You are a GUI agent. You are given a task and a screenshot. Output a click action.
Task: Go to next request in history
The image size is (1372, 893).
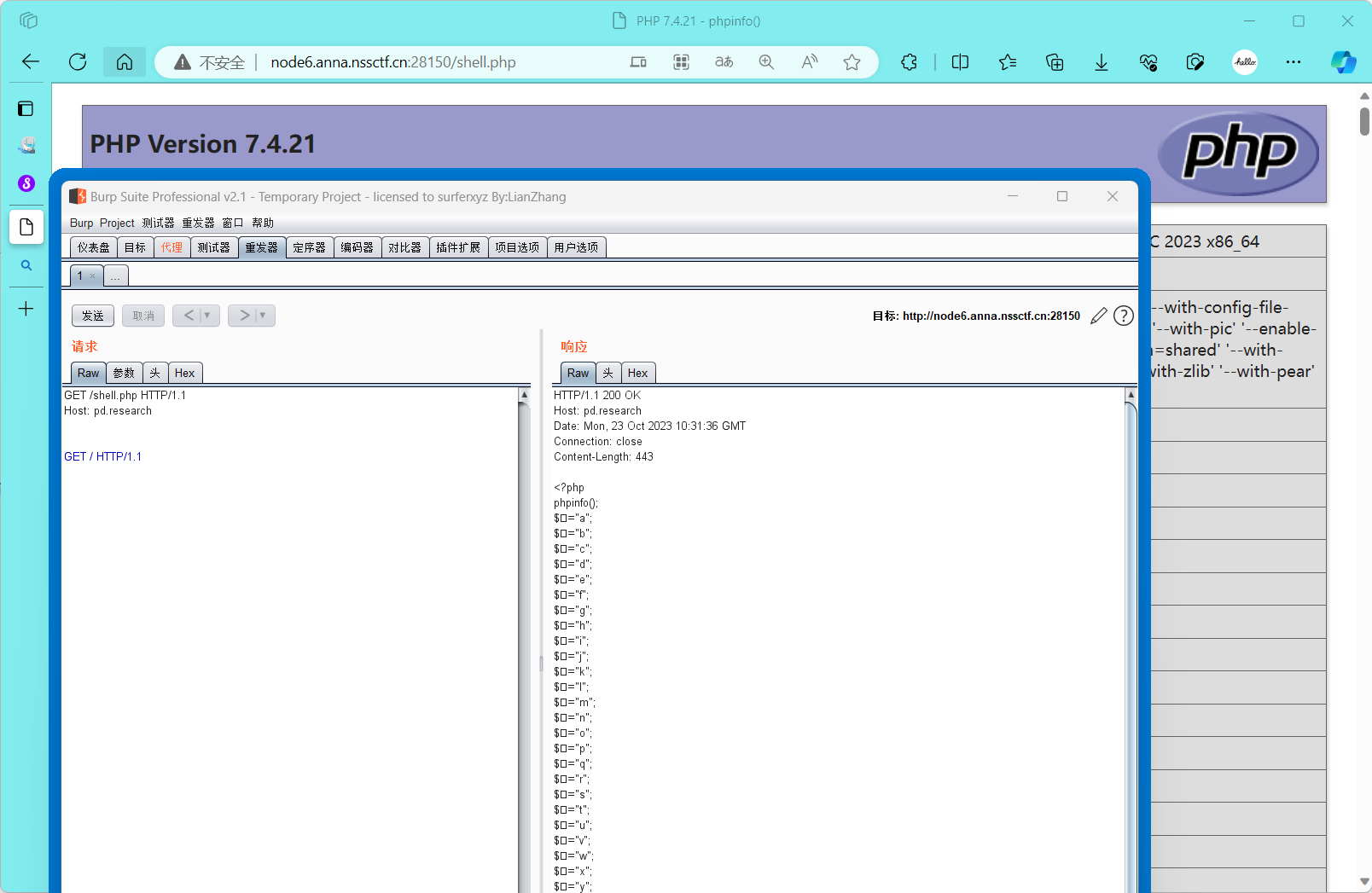(x=244, y=316)
